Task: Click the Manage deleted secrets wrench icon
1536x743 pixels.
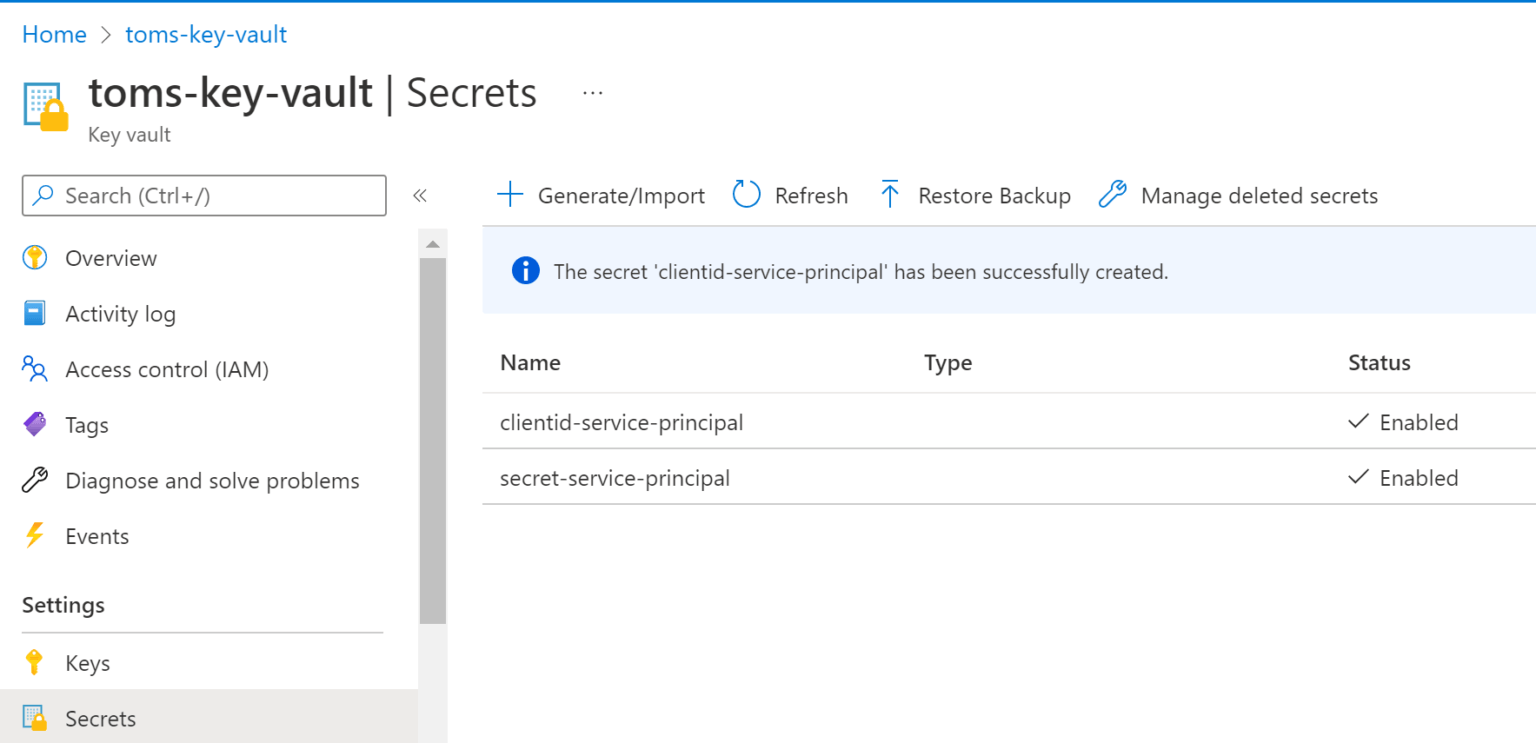Action: tap(1112, 195)
